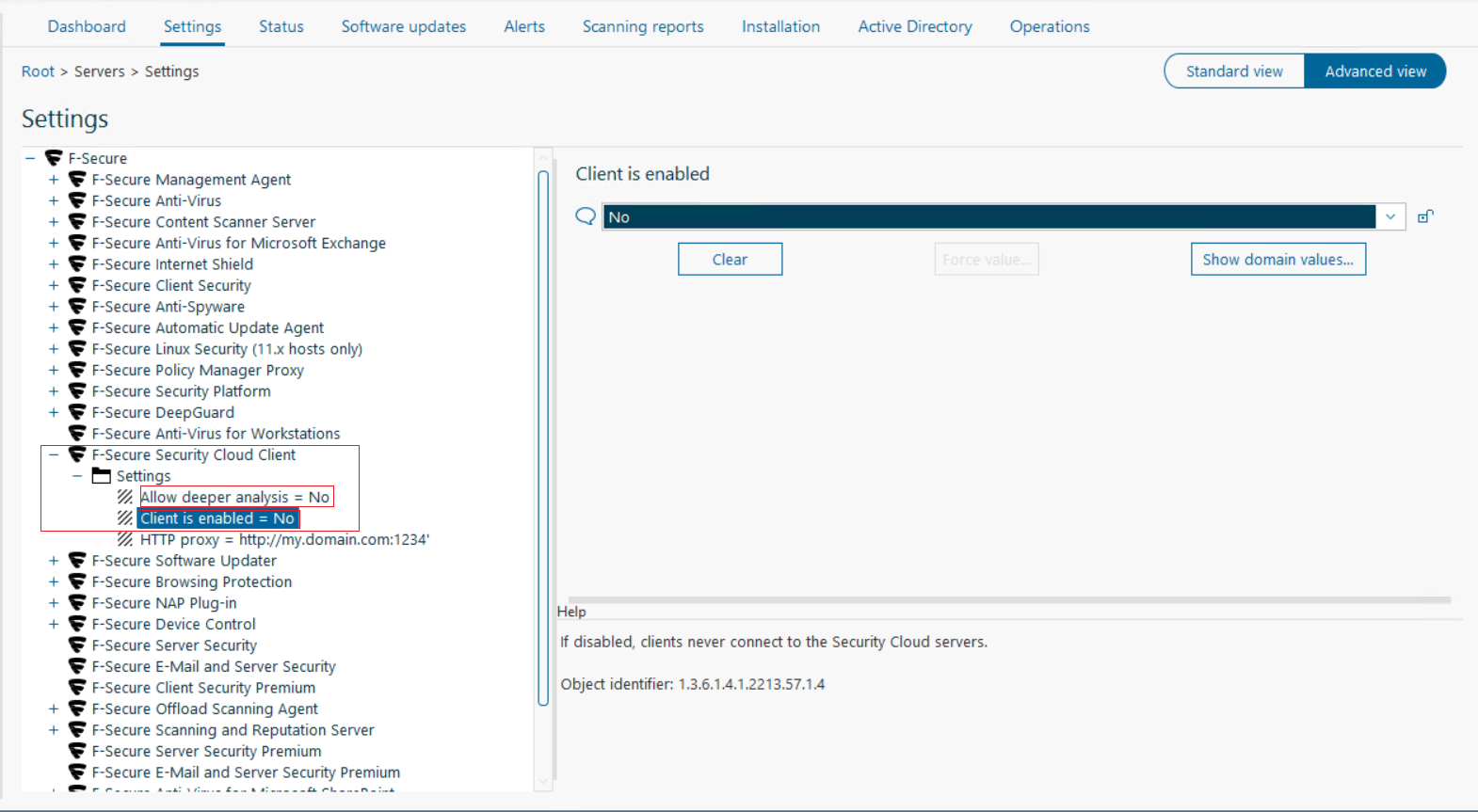Click the speech bubble icon beside the value field
The image size is (1478, 812).
click(x=586, y=216)
